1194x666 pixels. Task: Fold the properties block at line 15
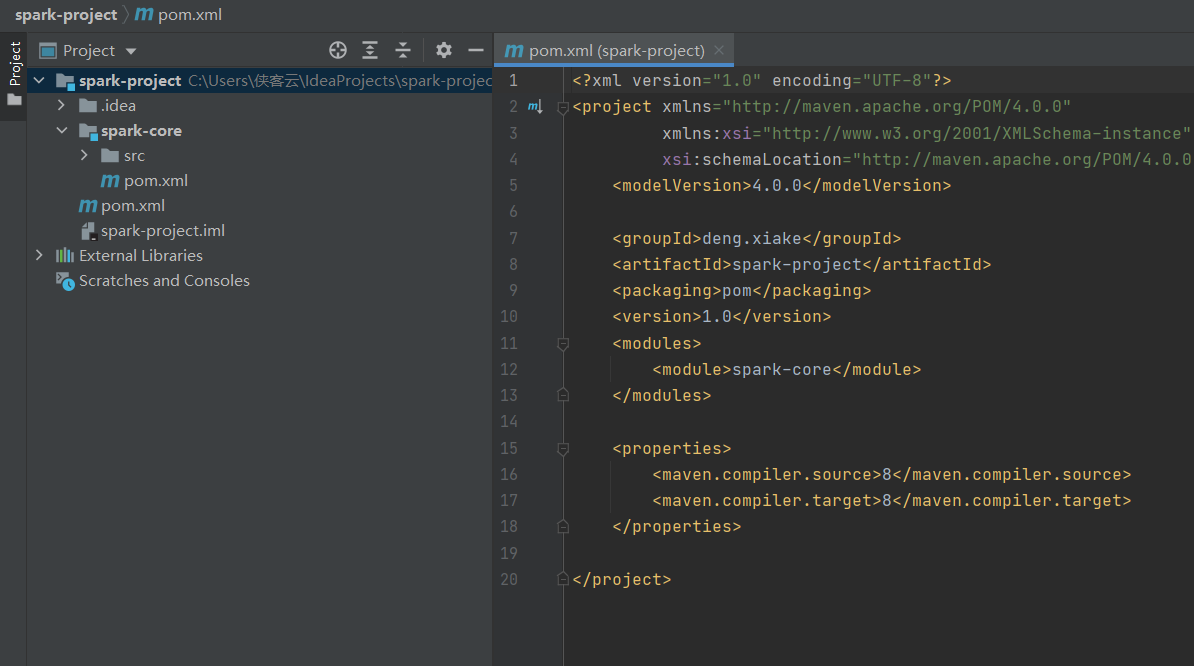point(563,449)
